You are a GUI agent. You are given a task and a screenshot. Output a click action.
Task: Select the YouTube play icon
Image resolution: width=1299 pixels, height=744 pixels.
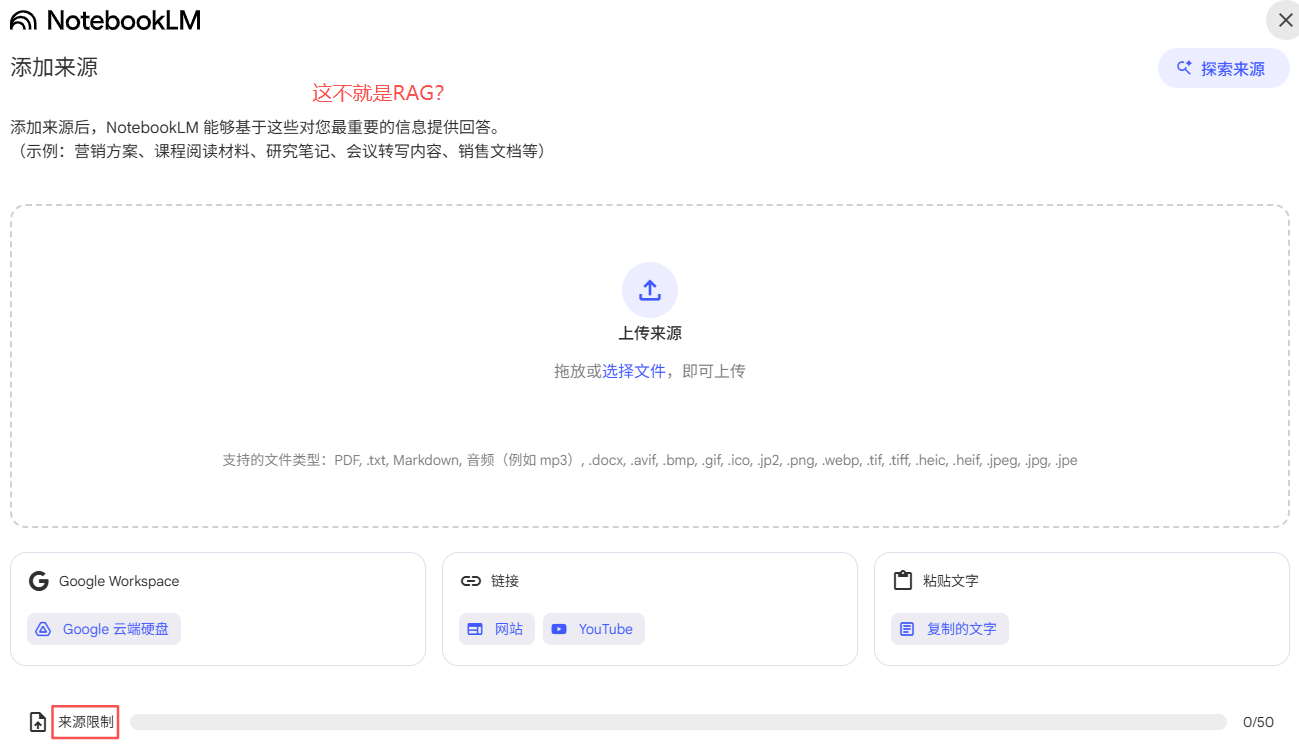point(559,629)
